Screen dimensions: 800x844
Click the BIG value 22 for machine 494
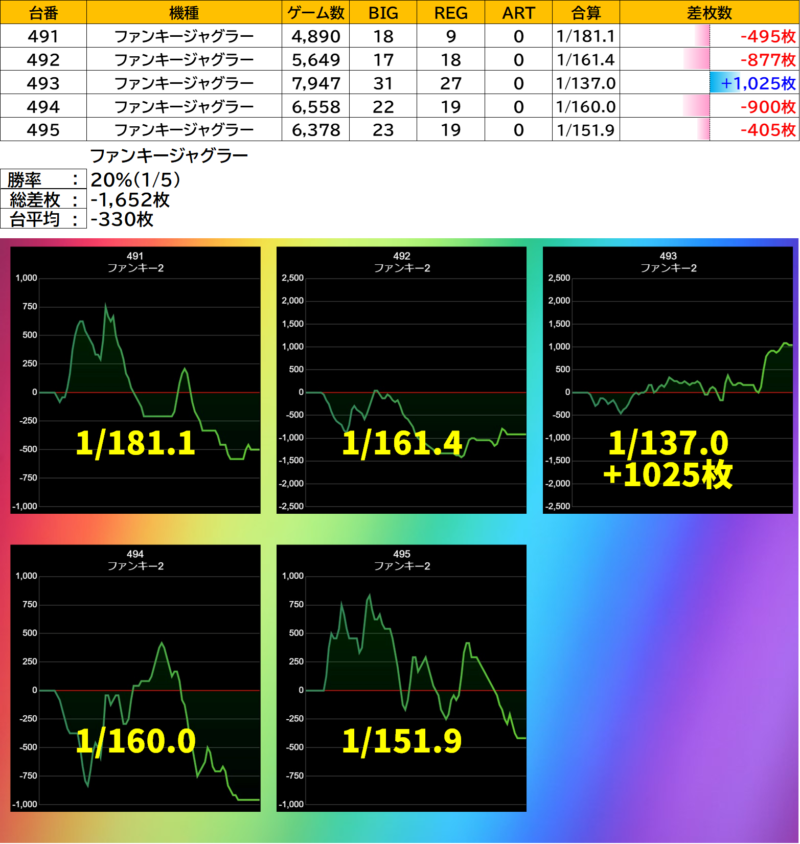pos(383,106)
